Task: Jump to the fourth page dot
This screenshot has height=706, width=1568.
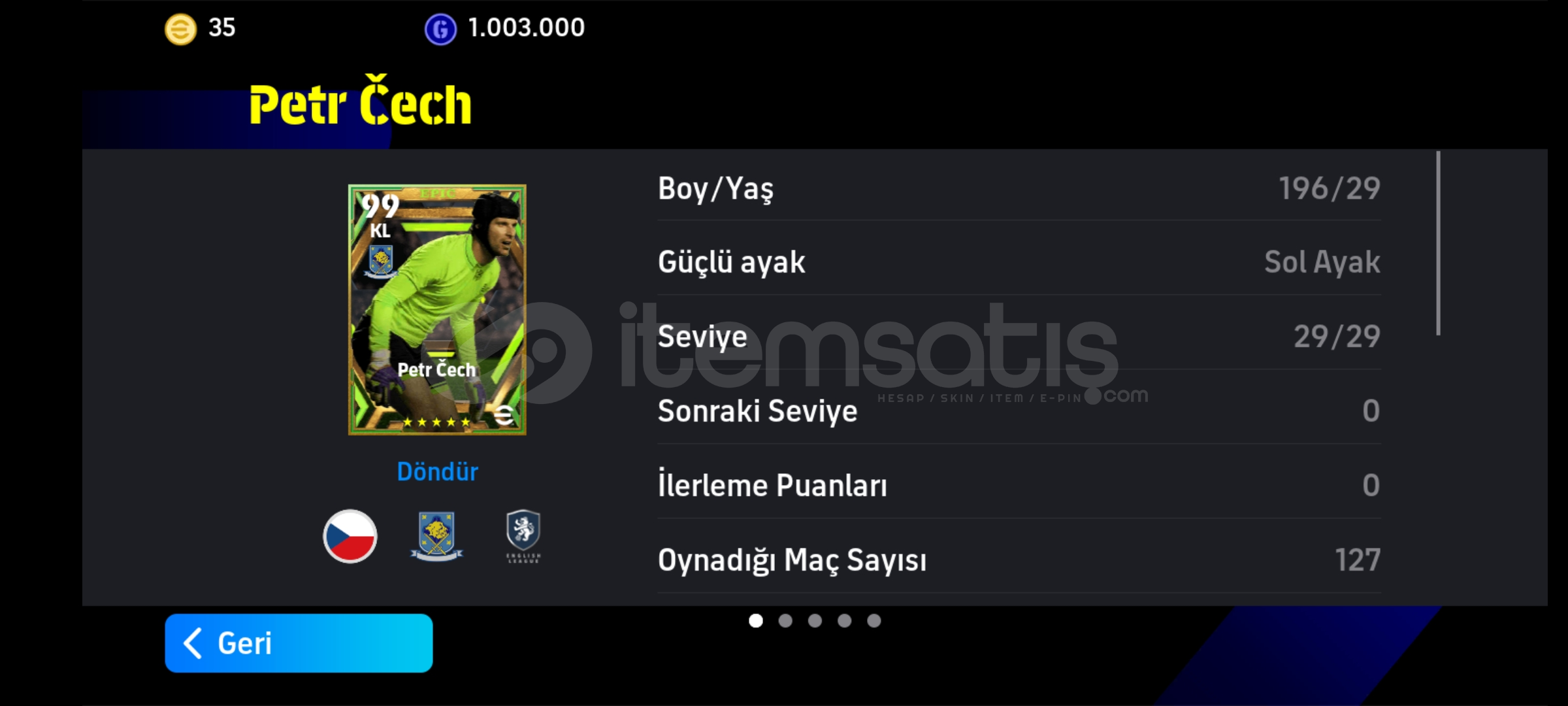Action: (x=845, y=620)
